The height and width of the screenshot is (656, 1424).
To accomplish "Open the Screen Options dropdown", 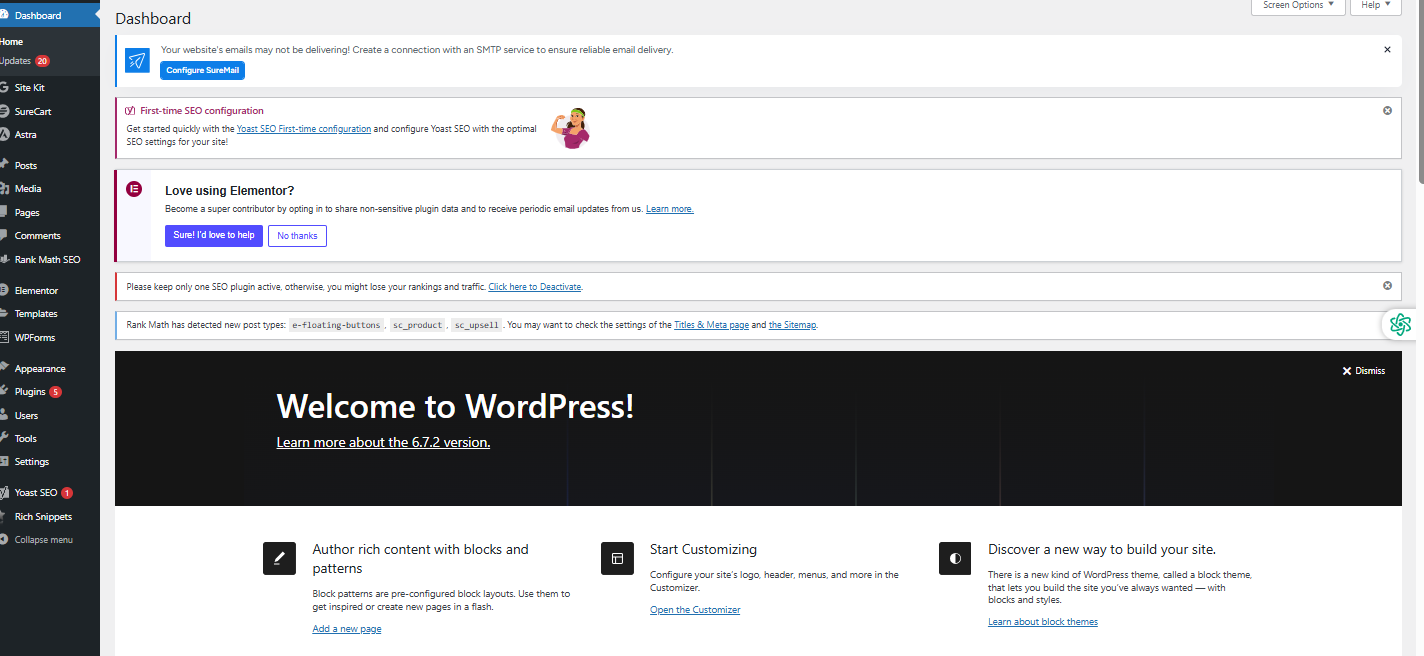I will click(x=1298, y=6).
